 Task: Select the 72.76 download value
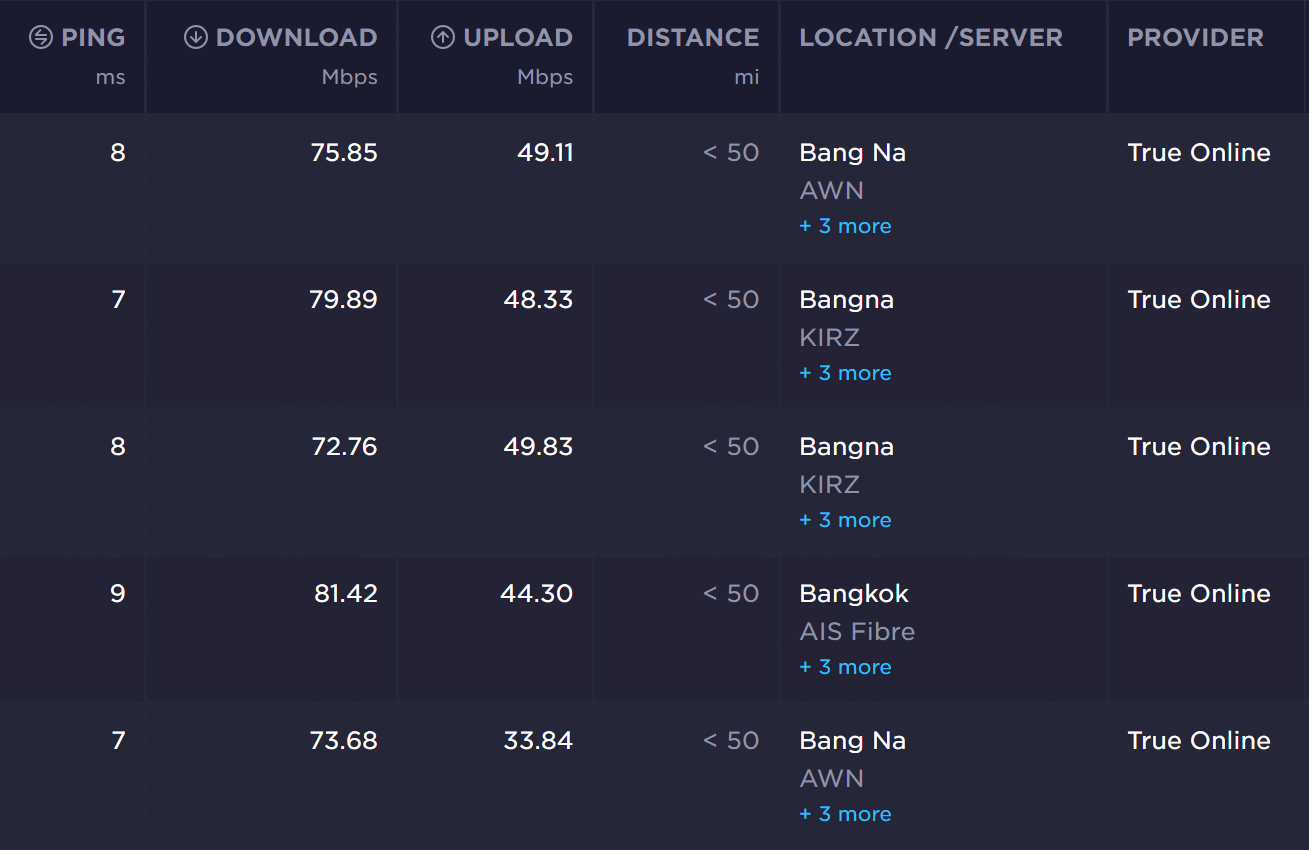tap(345, 447)
